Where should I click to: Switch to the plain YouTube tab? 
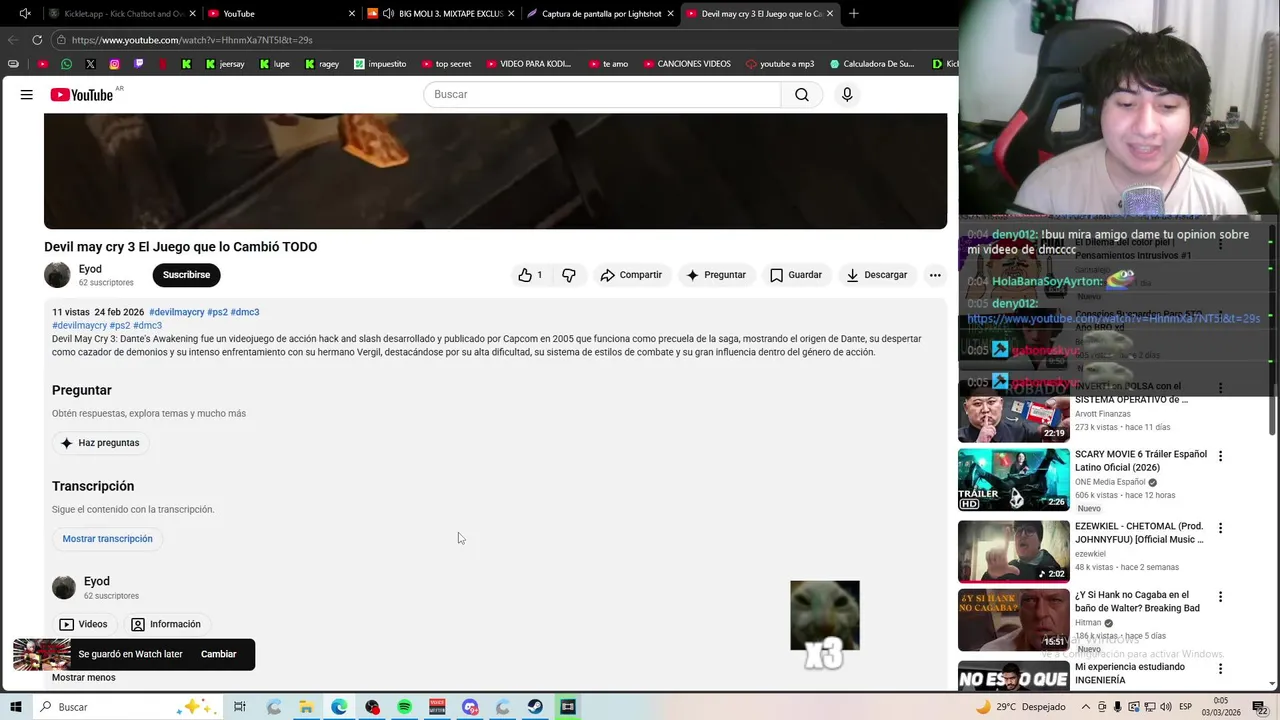tap(280, 14)
